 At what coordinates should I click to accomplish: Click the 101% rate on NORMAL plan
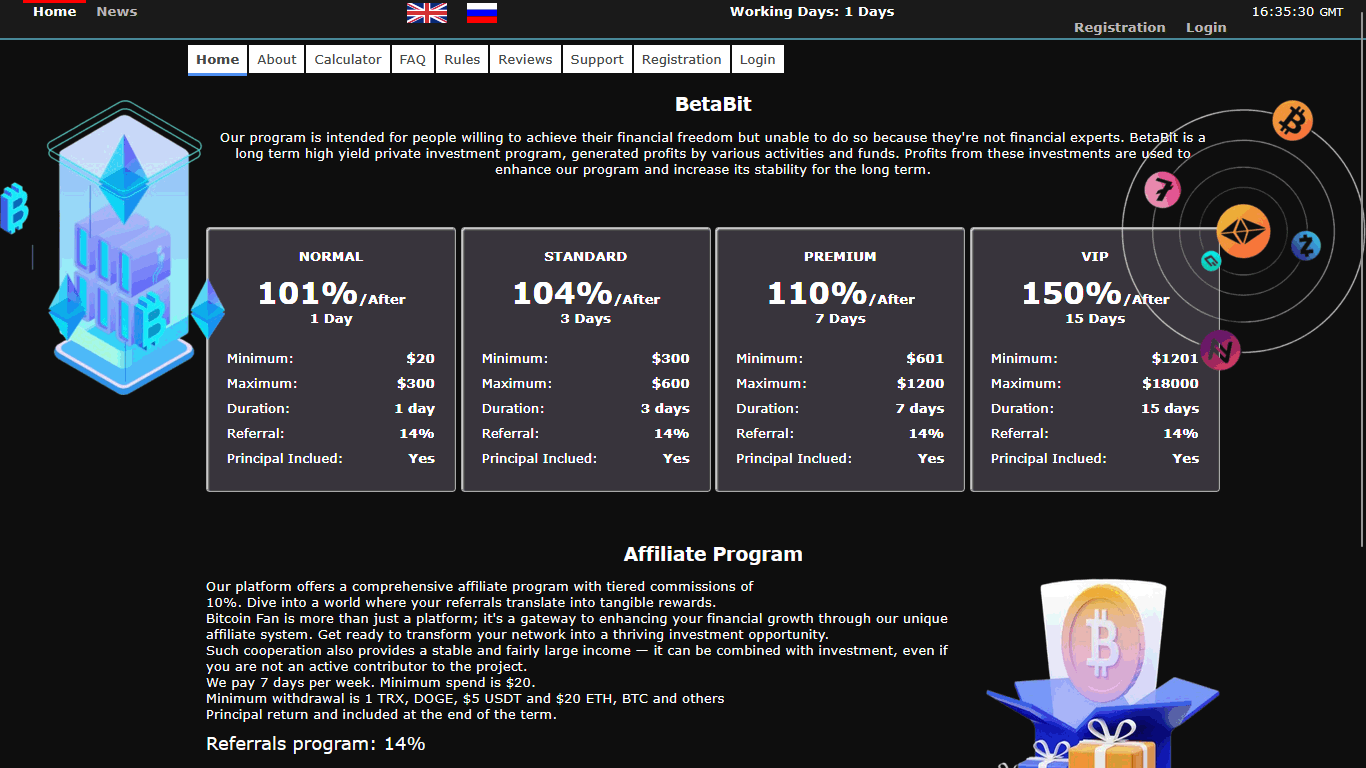[x=308, y=293]
